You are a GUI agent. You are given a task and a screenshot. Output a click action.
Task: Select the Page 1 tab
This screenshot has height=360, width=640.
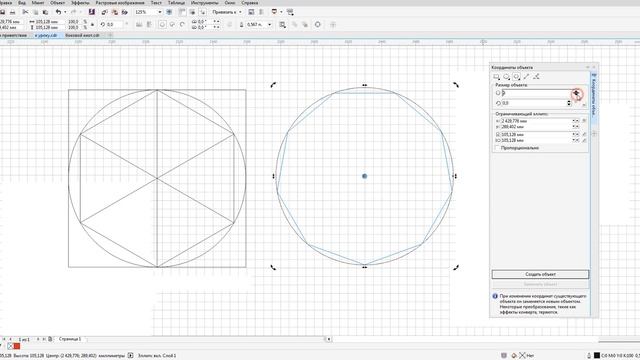70,339
